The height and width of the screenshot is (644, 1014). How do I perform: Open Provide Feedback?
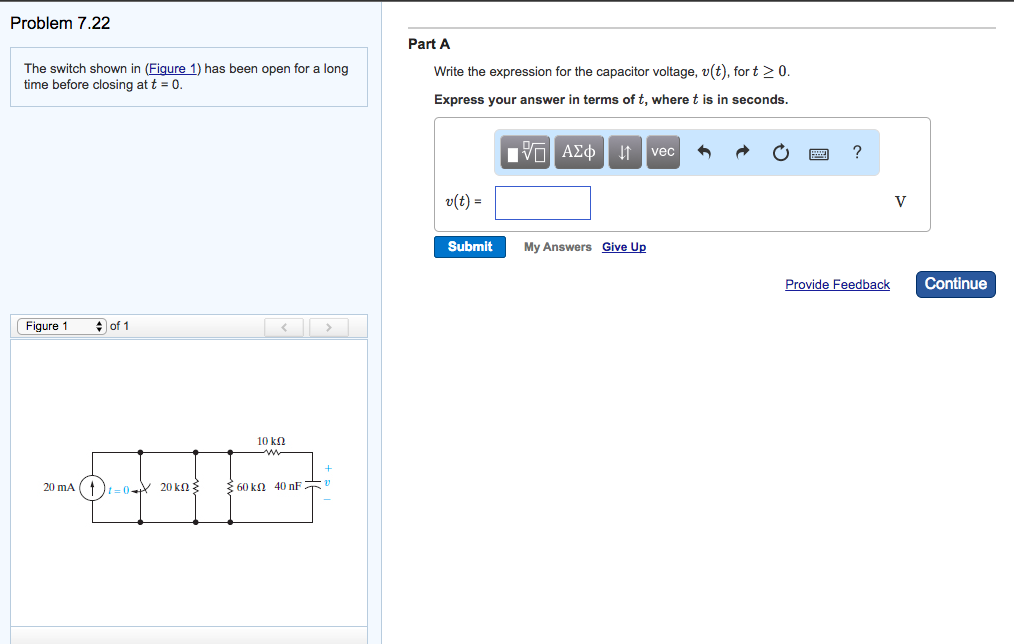[x=837, y=284]
